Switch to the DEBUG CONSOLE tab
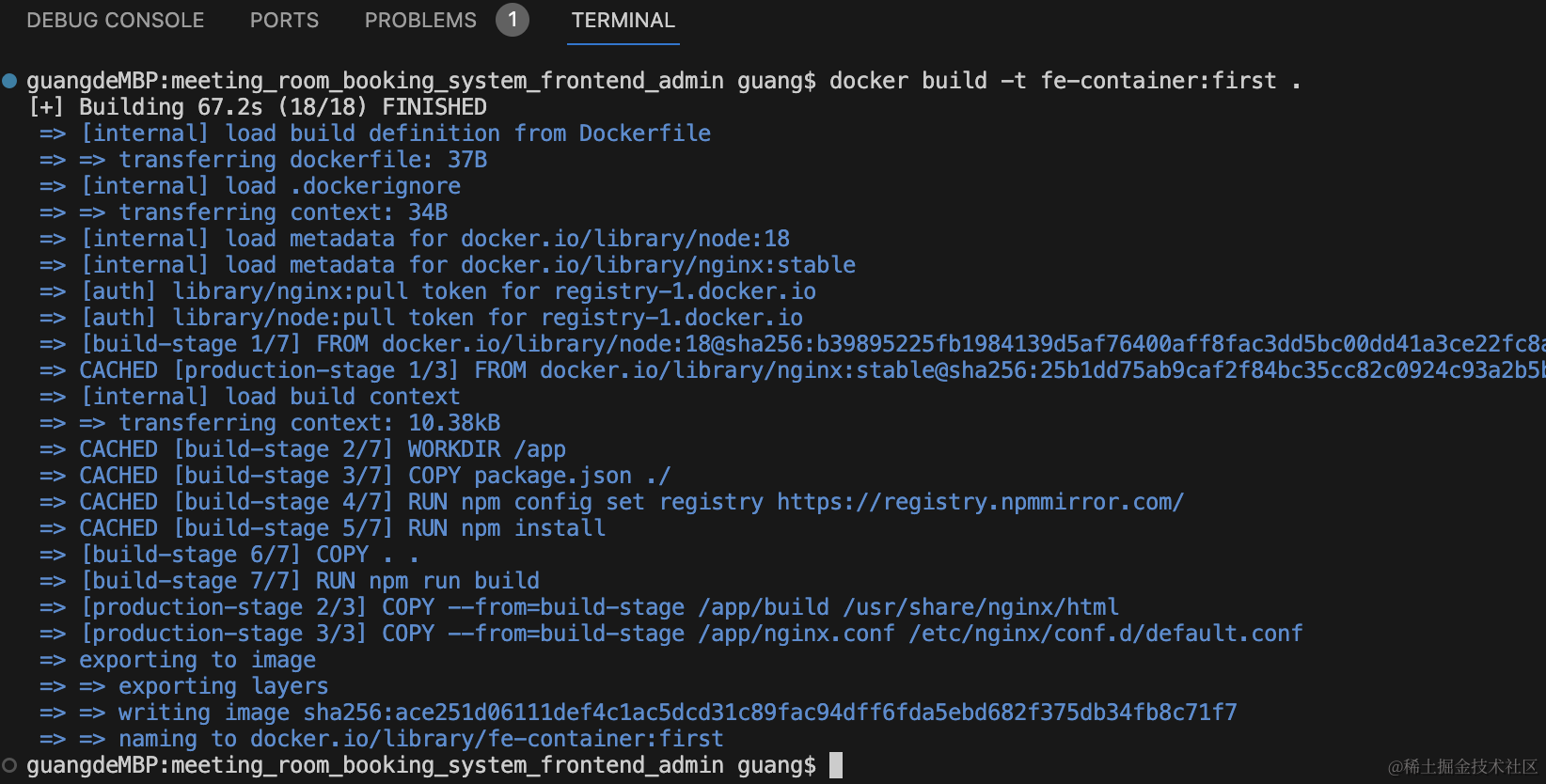Viewport: 1546px width, 784px height. tap(115, 21)
